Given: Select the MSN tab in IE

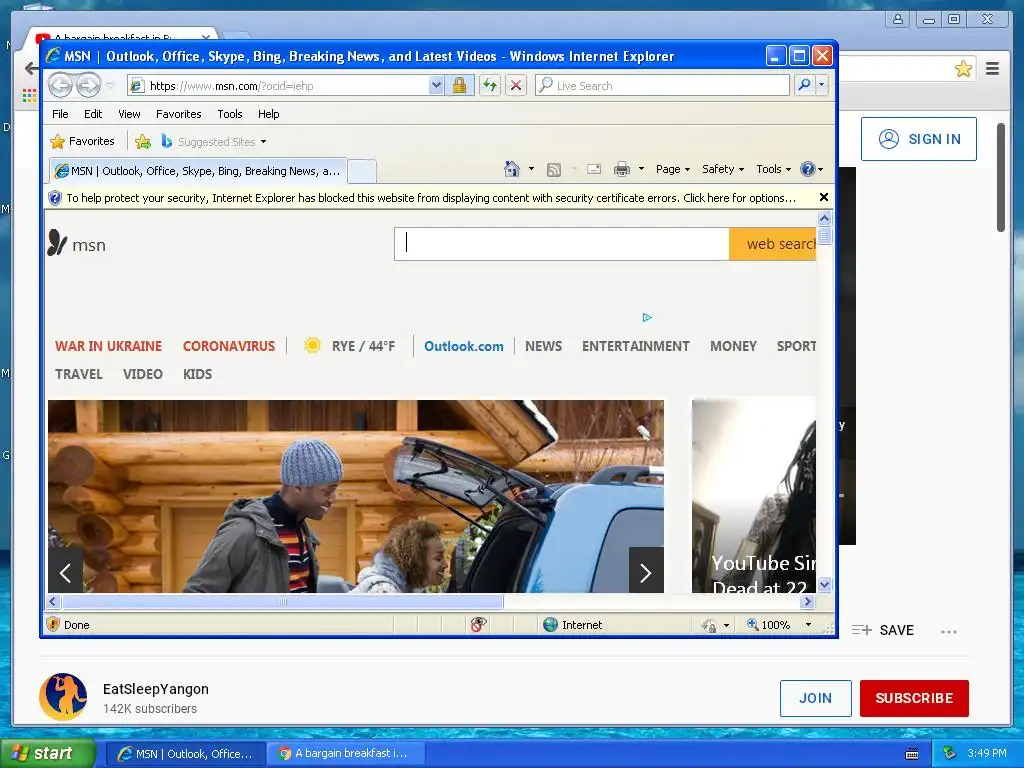Looking at the screenshot, I should pos(198,171).
